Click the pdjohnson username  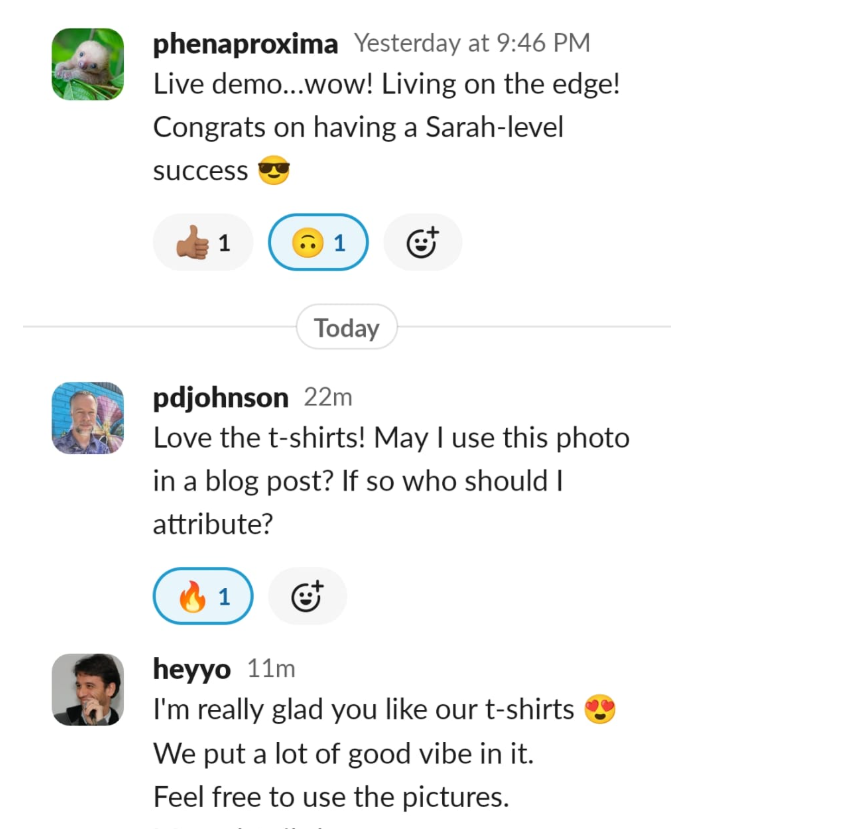(x=220, y=398)
